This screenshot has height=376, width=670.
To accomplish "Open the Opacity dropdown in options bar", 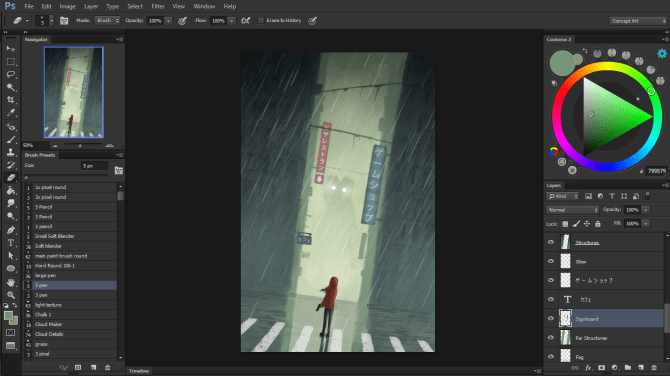I will (168, 21).
